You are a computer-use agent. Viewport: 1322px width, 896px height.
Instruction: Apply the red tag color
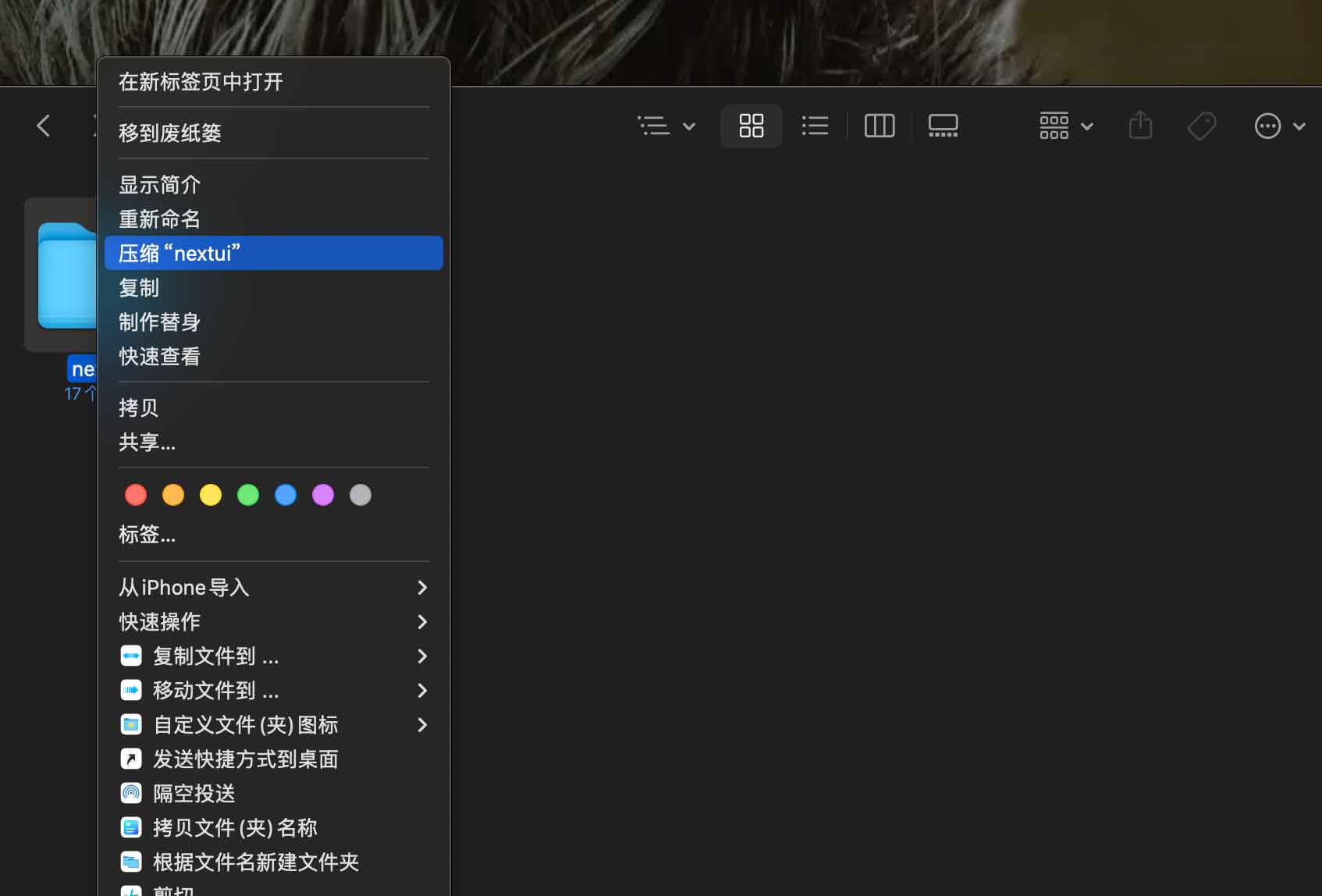point(136,495)
